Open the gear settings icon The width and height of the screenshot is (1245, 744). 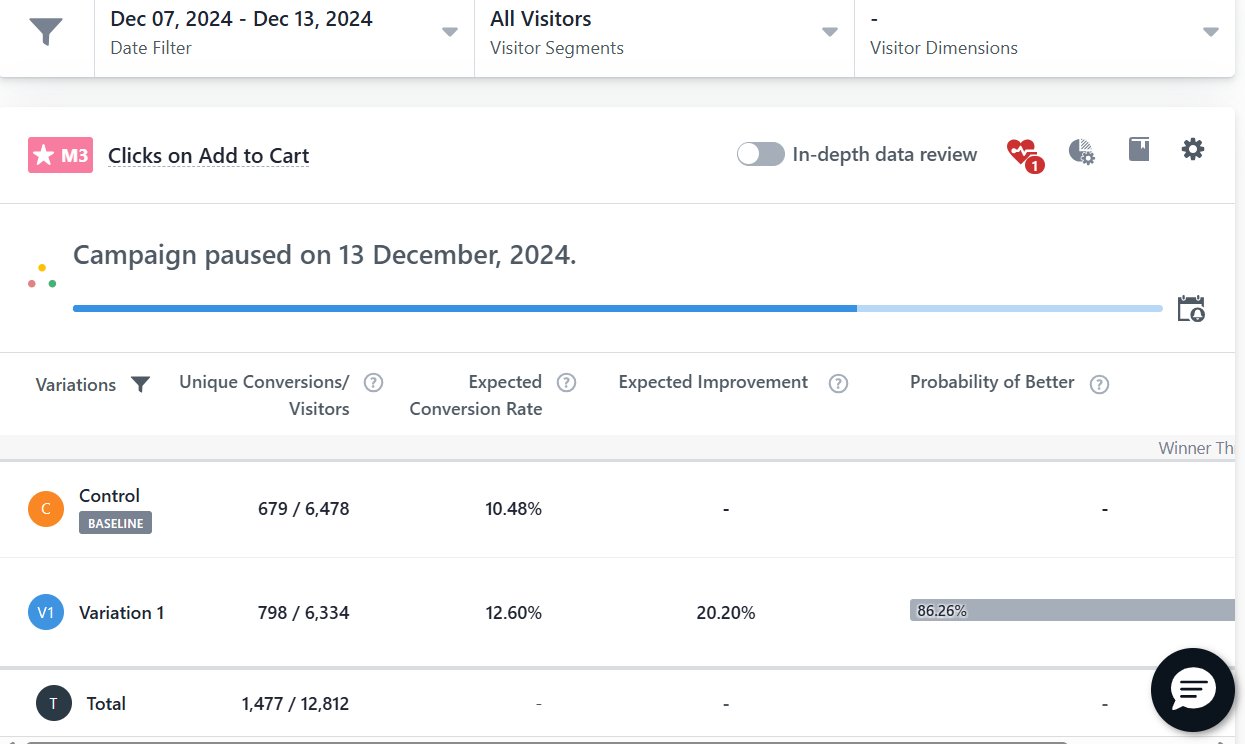click(1193, 150)
